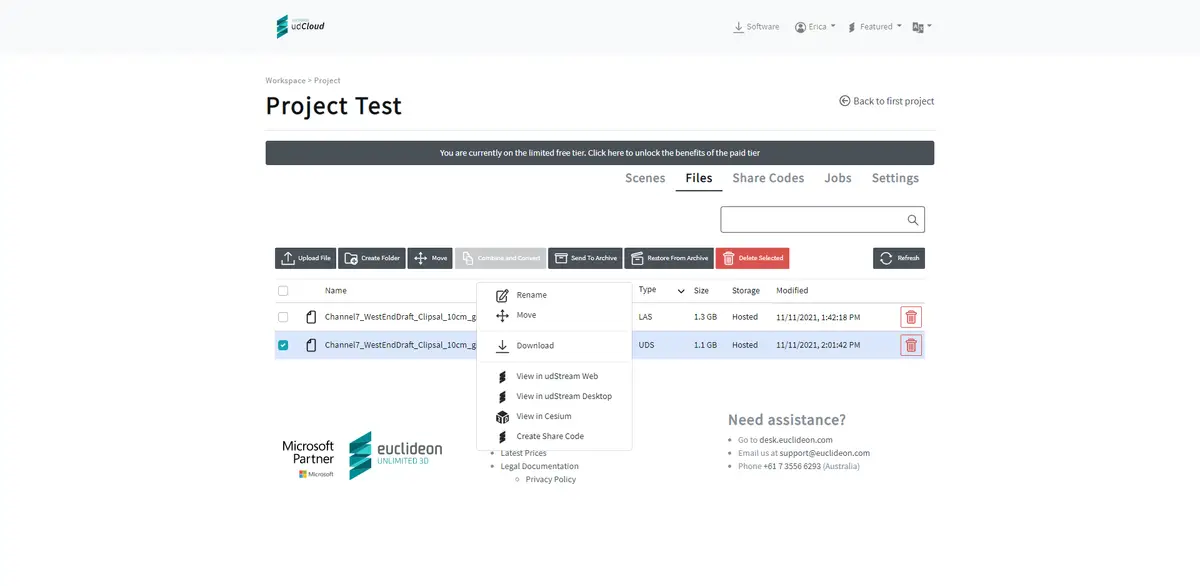The width and height of the screenshot is (1200, 586).
Task: Click the Name column header
Action: pyautogui.click(x=336, y=291)
